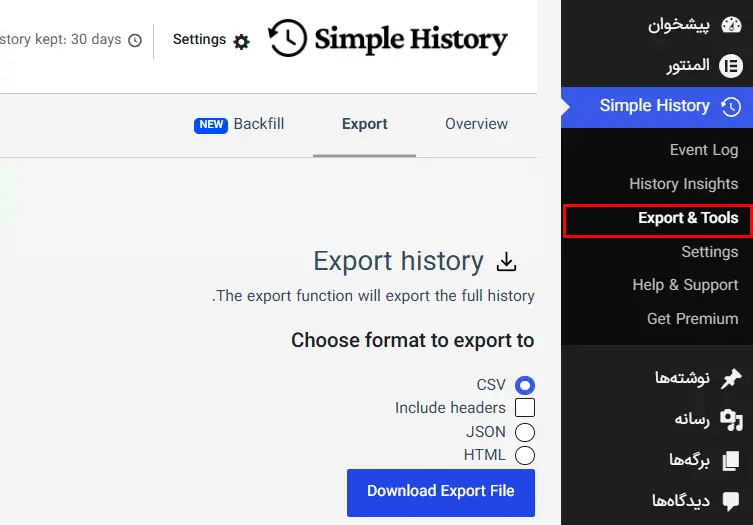Click 'The export function will export' description

(373, 296)
